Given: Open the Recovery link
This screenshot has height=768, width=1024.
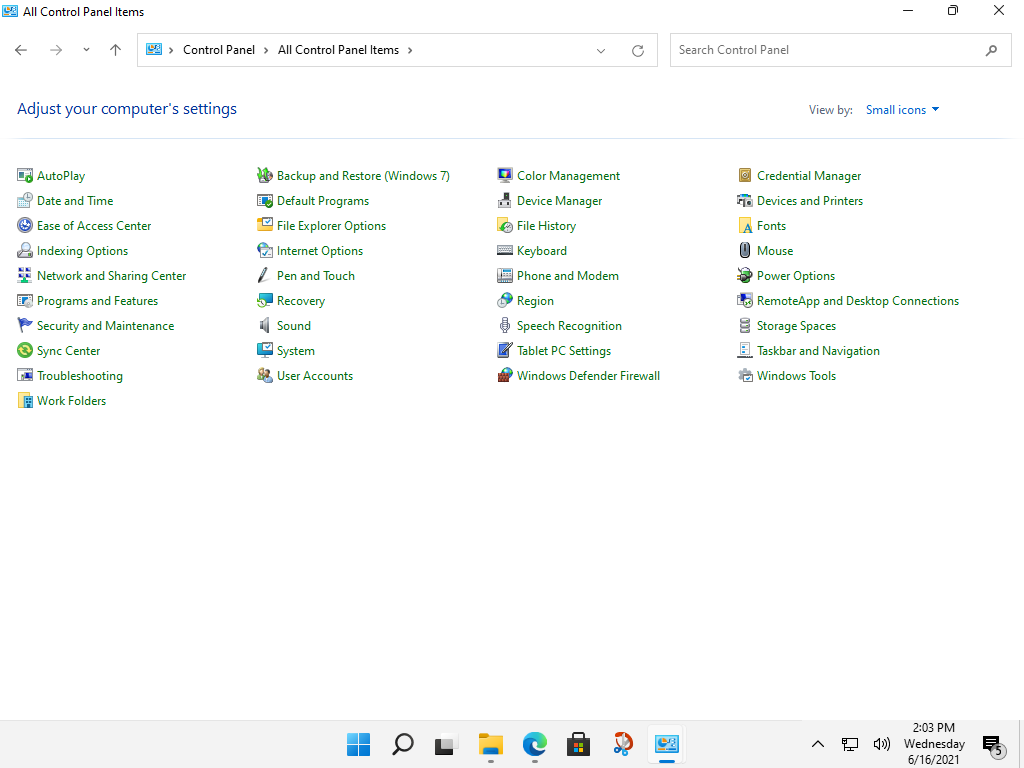Looking at the screenshot, I should (300, 301).
